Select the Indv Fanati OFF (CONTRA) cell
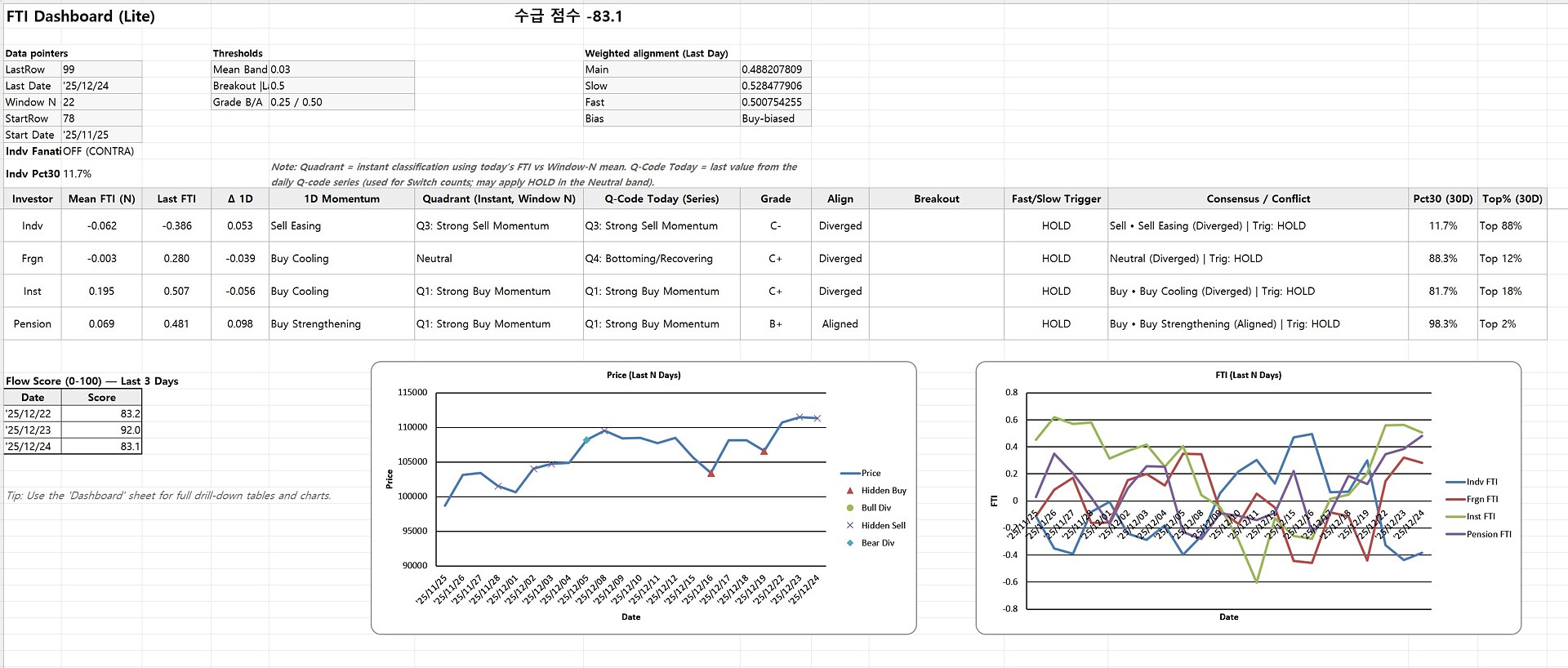The width and height of the screenshot is (1568, 668). [98, 151]
